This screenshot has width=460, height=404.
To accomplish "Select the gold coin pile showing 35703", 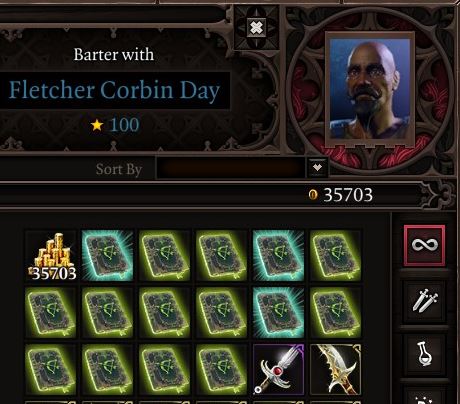I will tap(51, 255).
